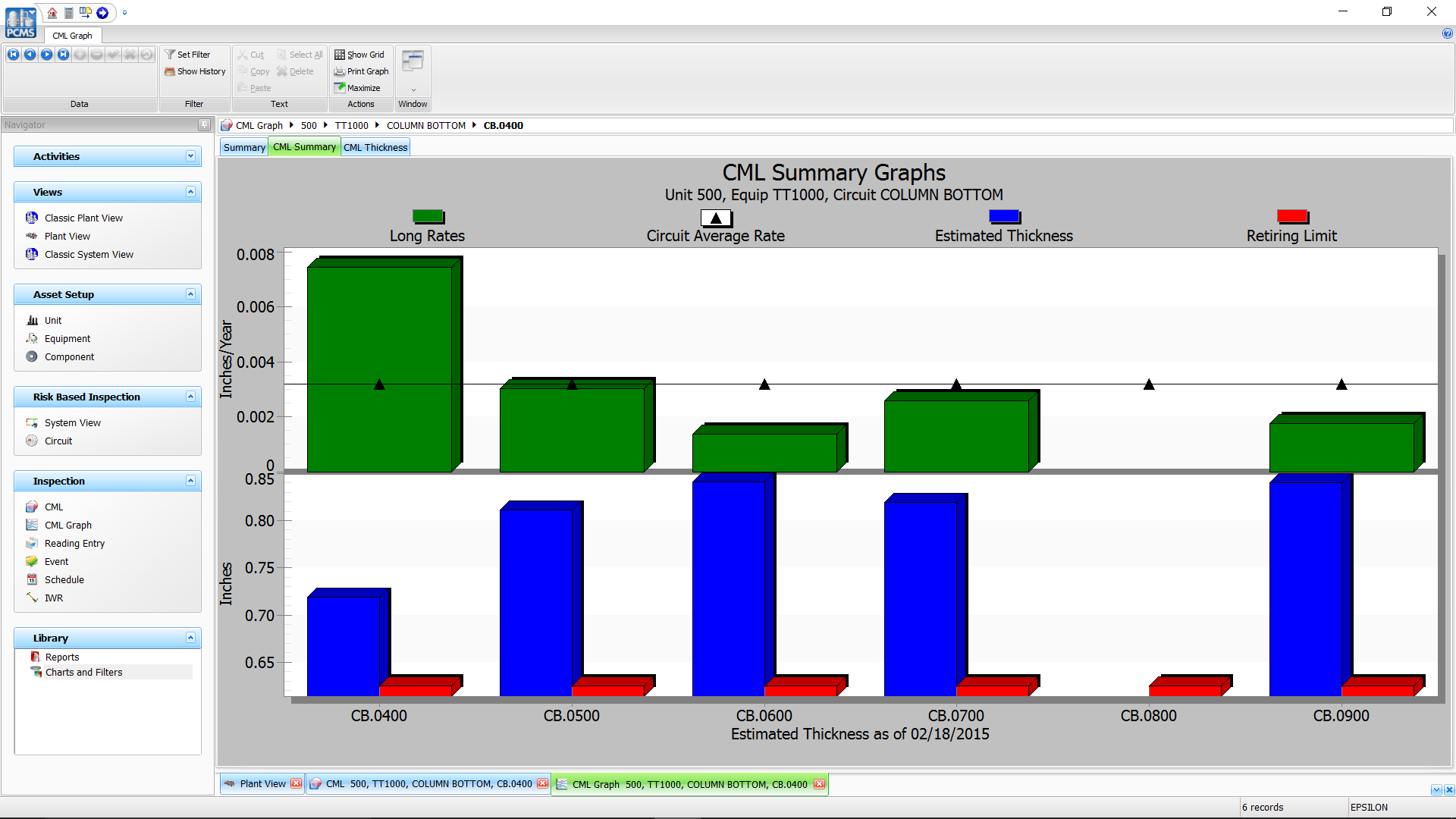The width and height of the screenshot is (1456, 819).
Task: Open Charts and Filters in the Library
Action: [x=83, y=672]
